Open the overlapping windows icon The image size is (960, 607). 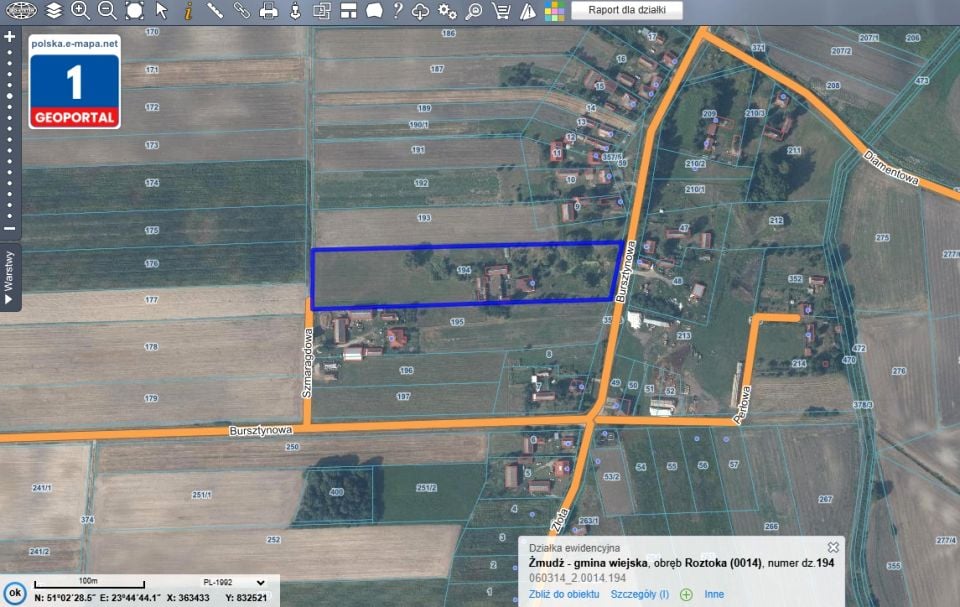tap(321, 10)
